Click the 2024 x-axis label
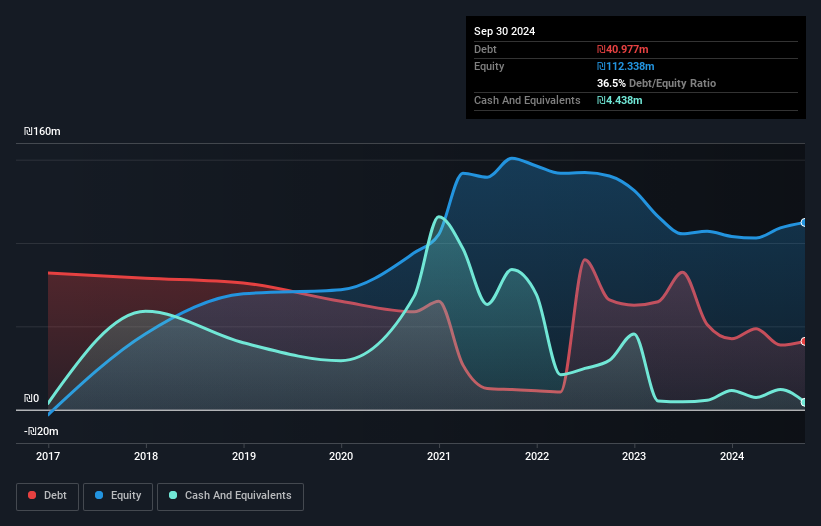The image size is (821, 526). [732, 456]
